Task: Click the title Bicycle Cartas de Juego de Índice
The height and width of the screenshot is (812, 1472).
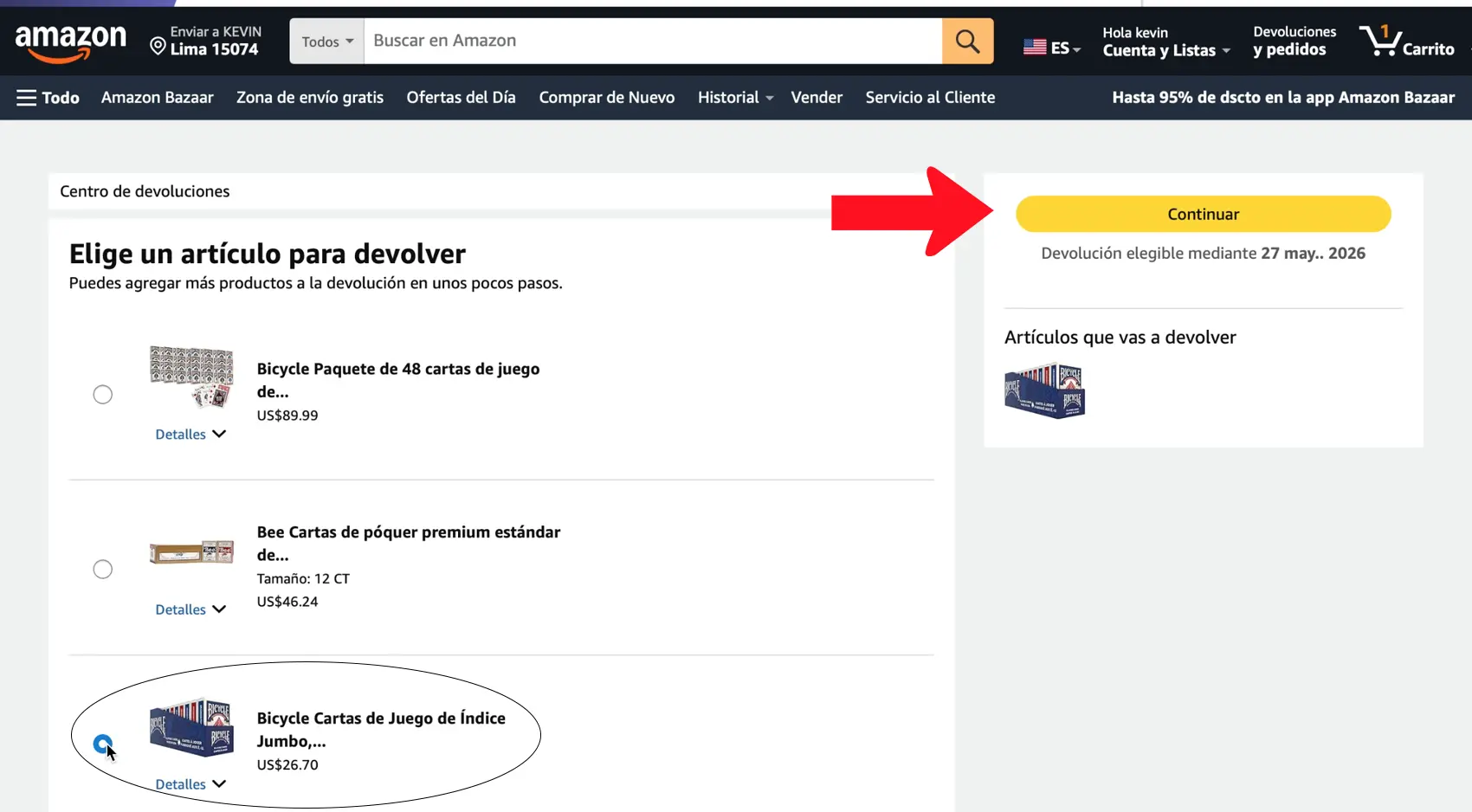Action: point(381,730)
